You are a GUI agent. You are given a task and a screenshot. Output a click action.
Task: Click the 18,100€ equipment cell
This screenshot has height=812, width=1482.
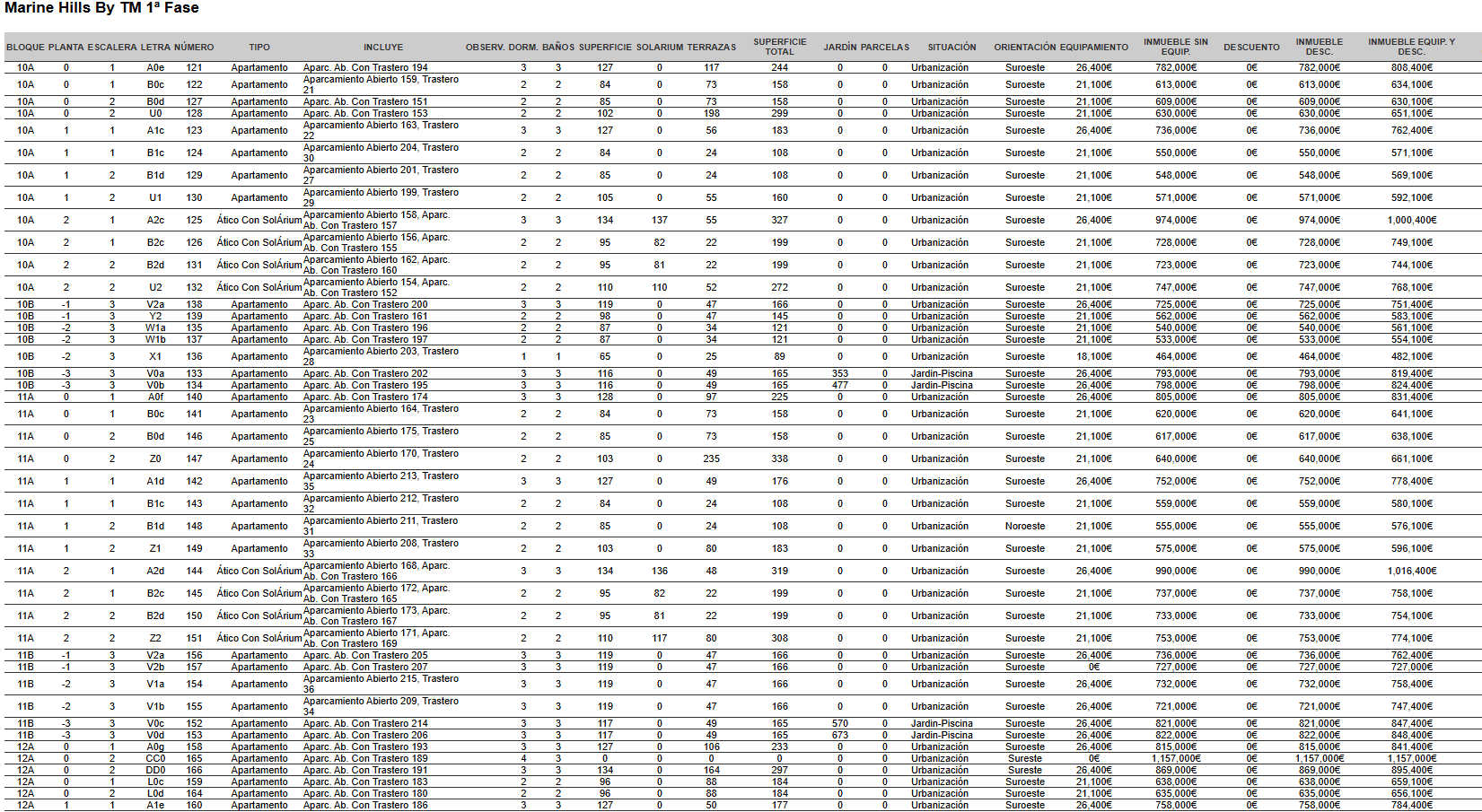pyautogui.click(x=1093, y=357)
